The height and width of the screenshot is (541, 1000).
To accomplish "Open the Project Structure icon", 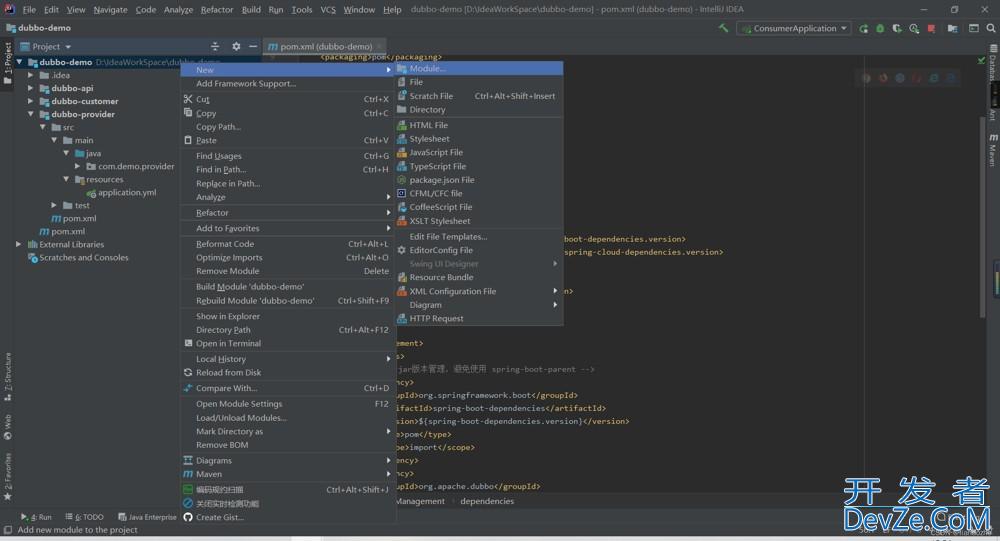I will pyautogui.click(x=953, y=29).
